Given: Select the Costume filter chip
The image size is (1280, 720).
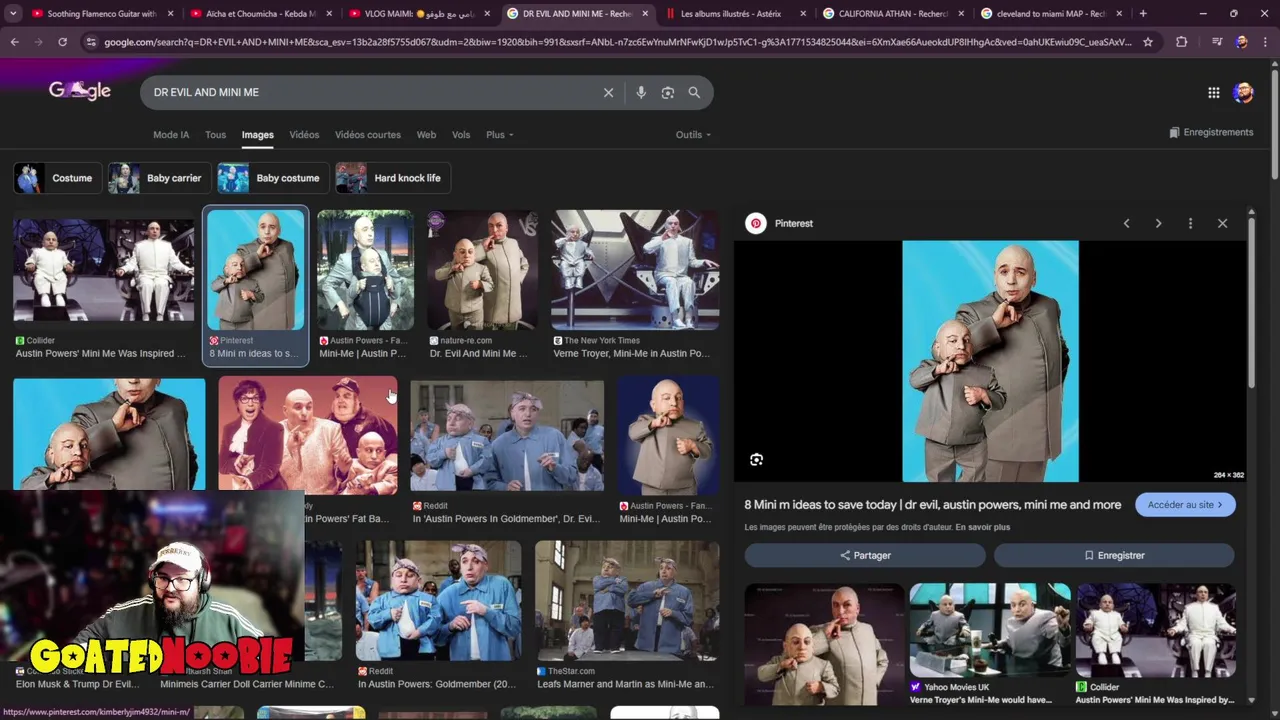Looking at the screenshot, I should tap(58, 178).
